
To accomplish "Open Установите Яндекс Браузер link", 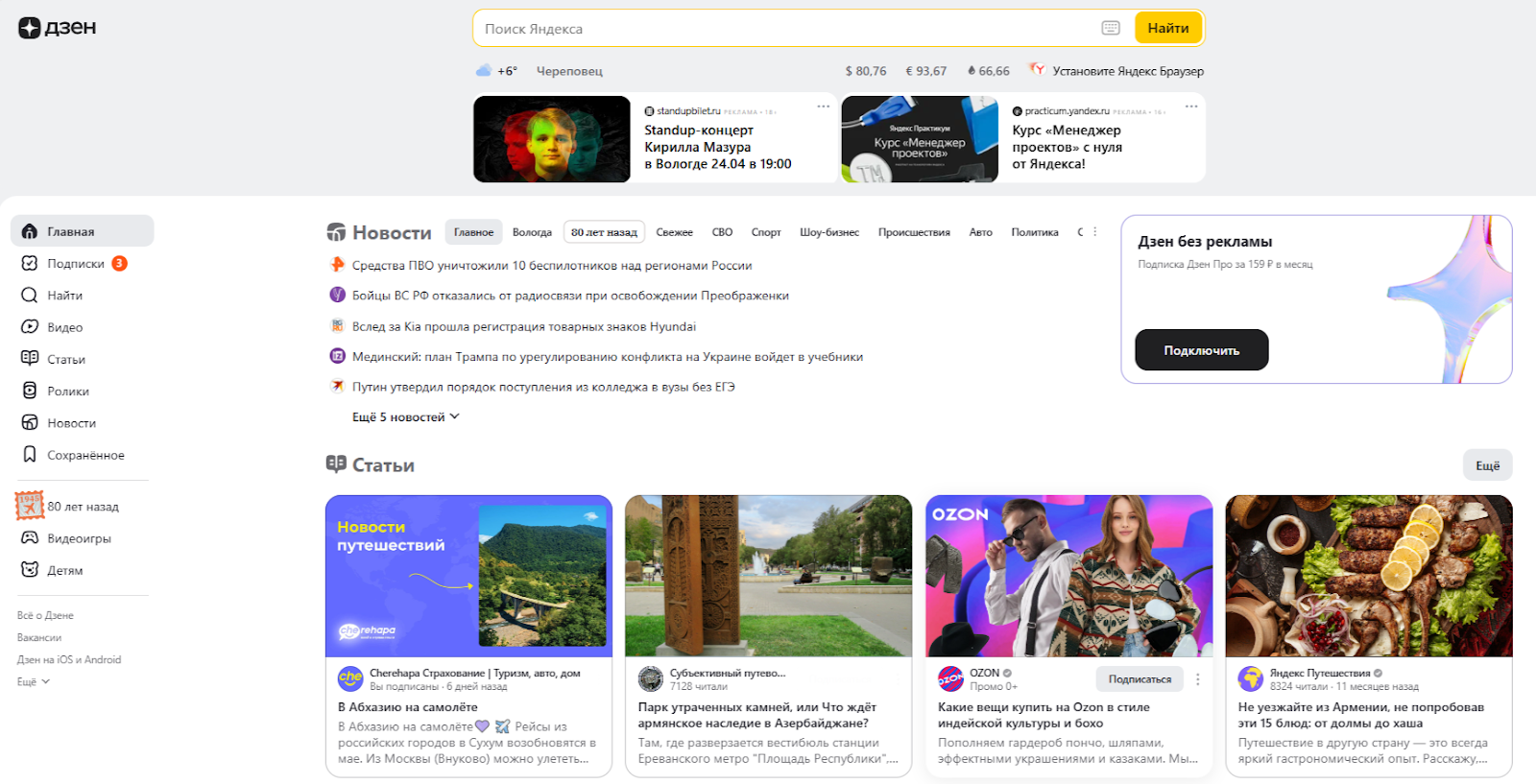I will pyautogui.click(x=1128, y=71).
